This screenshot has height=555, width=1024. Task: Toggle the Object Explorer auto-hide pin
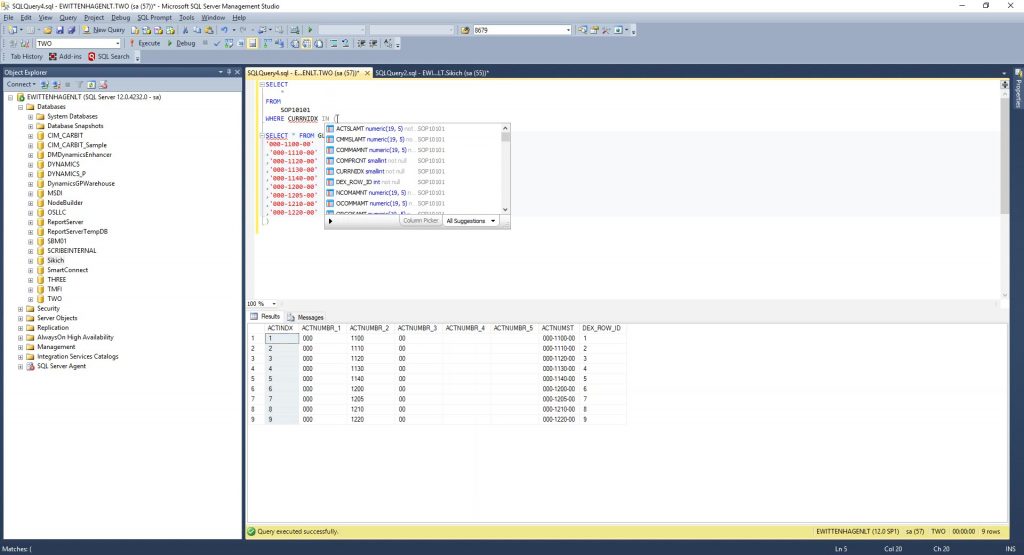tap(229, 72)
